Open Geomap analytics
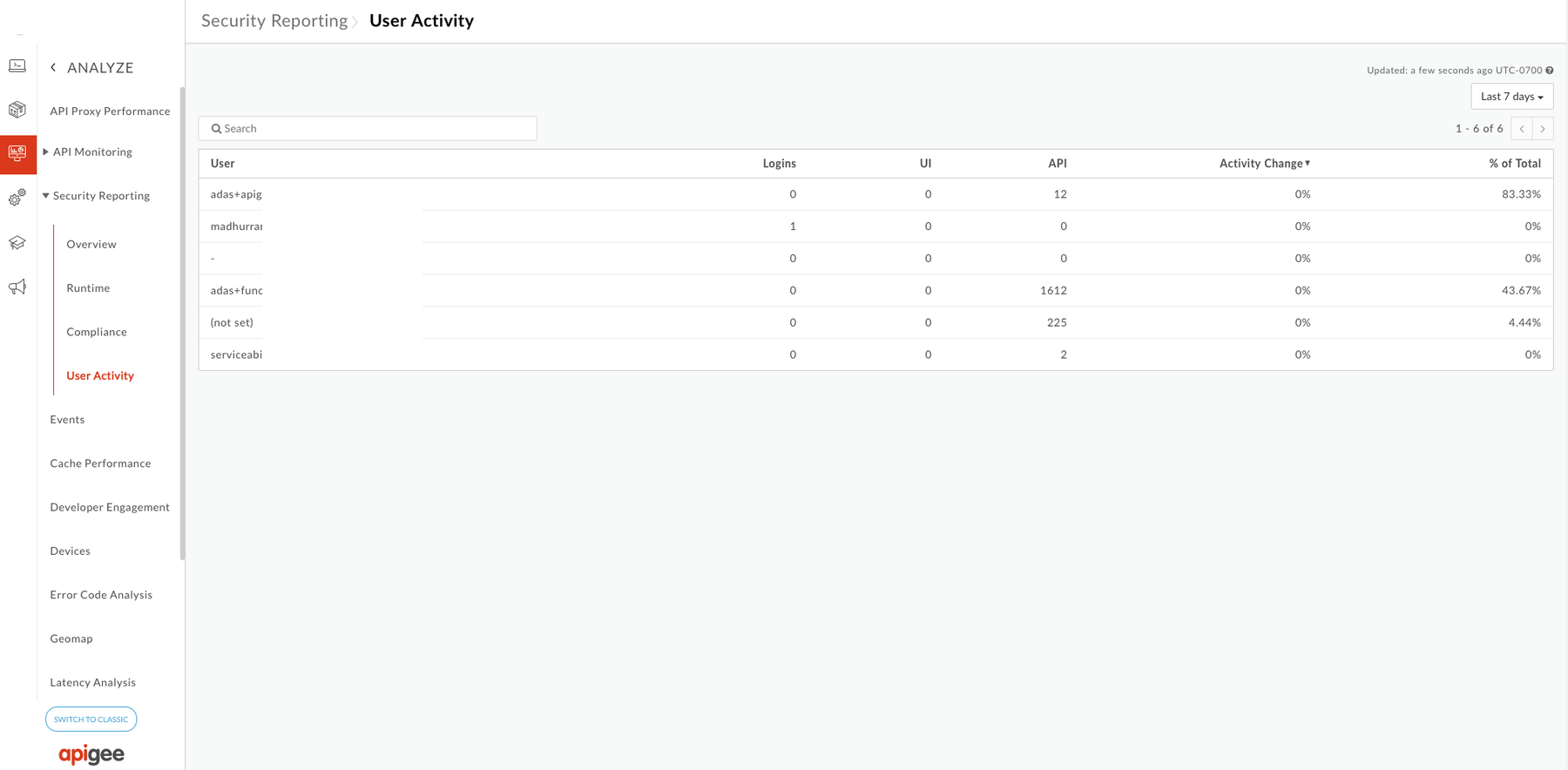Screen dimensions: 1568x770 tap(71, 638)
